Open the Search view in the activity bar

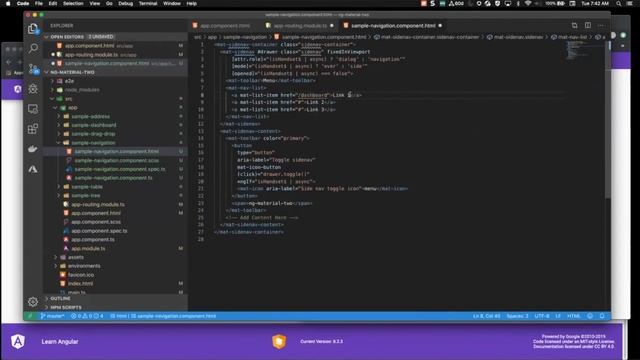33,48
